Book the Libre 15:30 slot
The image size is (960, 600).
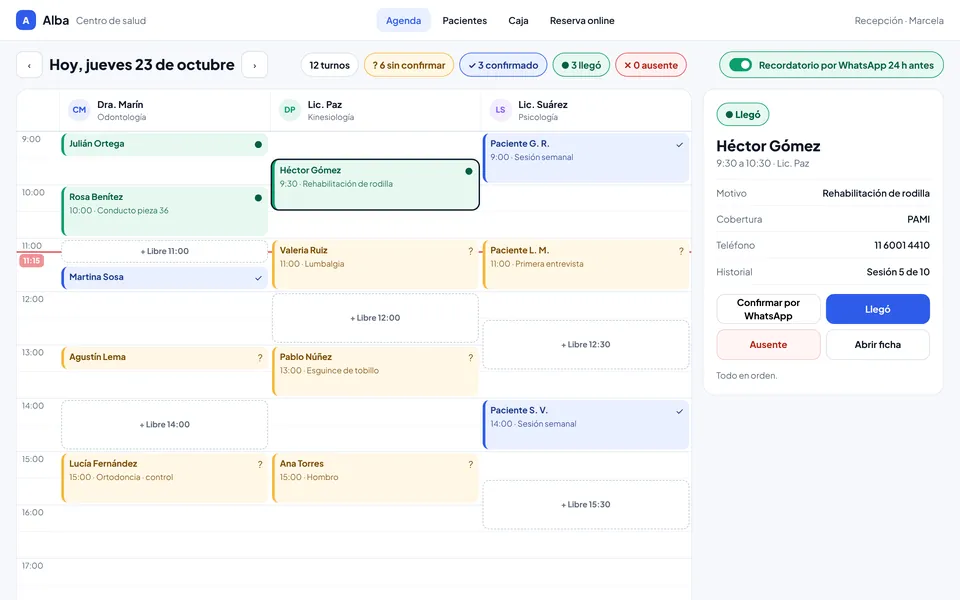(586, 504)
